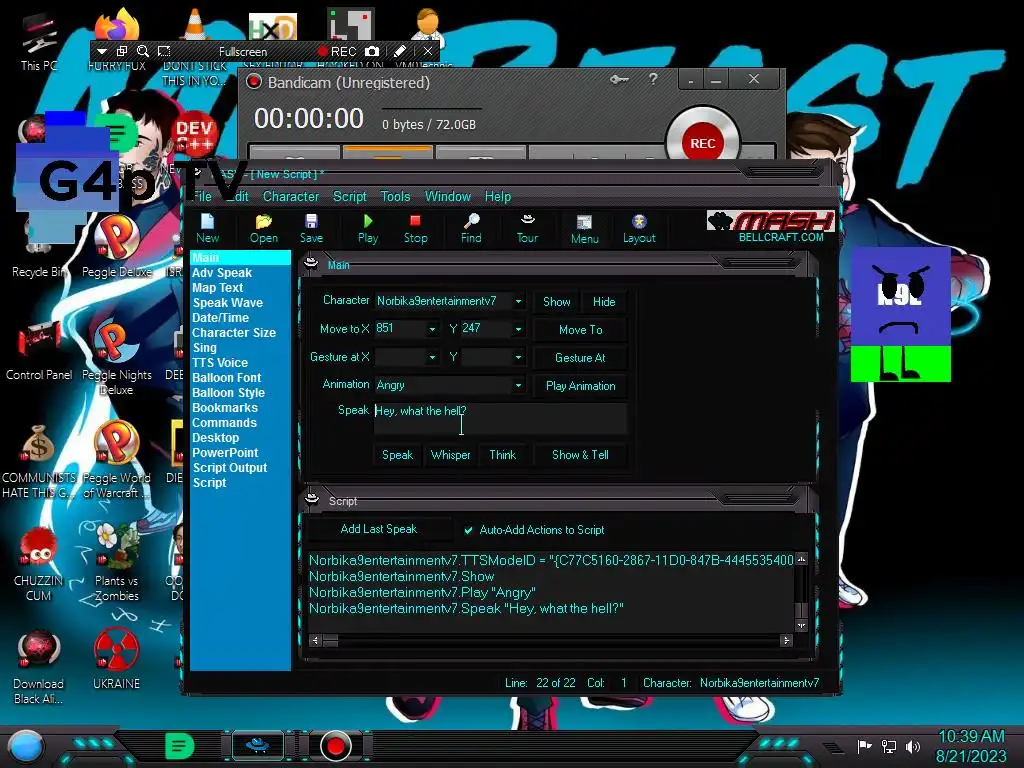Viewport: 1024px width, 768px height.
Task: Select the UKRAINE desktop icon
Action: 116,658
